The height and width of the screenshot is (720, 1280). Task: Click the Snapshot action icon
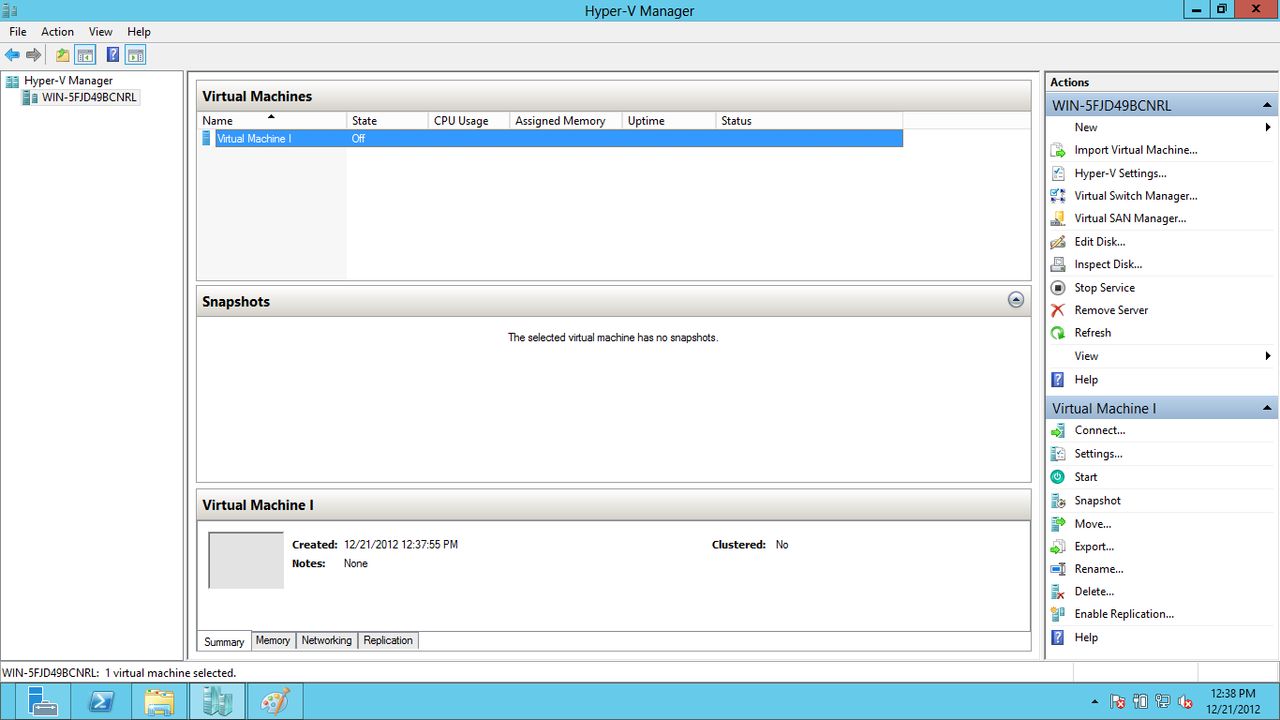click(x=1058, y=501)
